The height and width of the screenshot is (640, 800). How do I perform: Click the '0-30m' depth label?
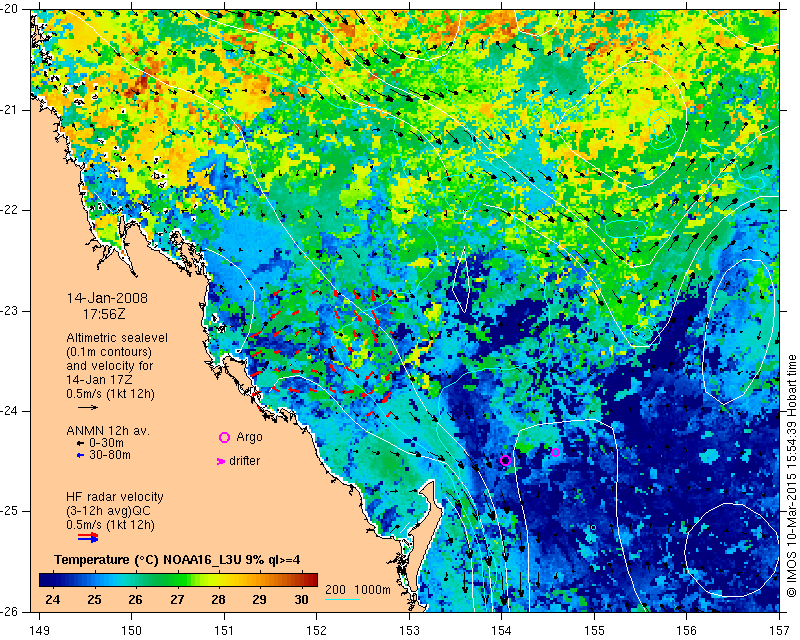coord(106,444)
